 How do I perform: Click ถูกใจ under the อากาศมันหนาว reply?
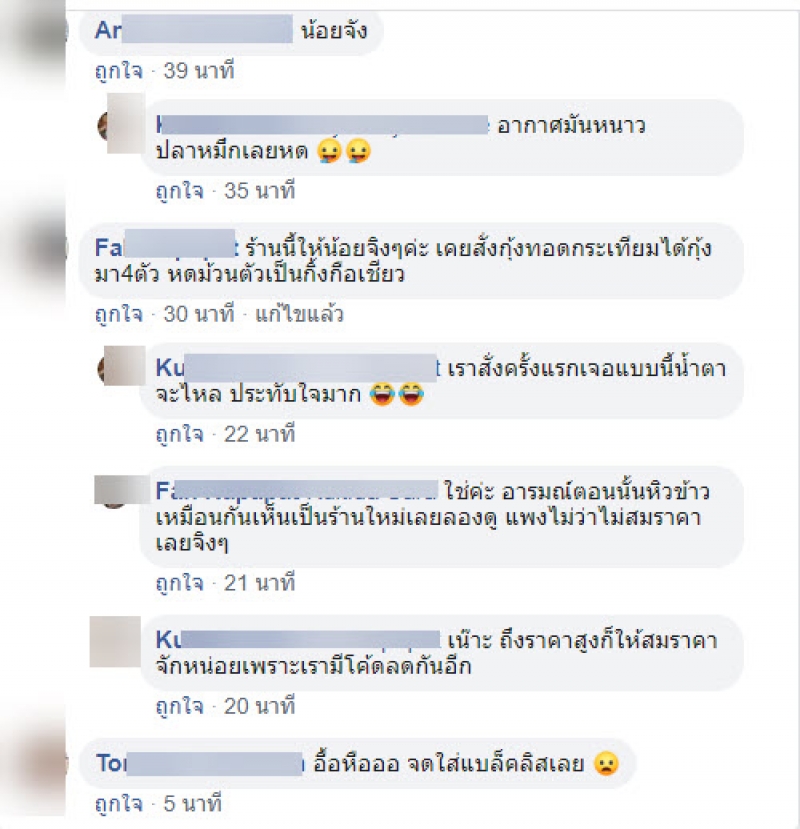click(x=180, y=191)
